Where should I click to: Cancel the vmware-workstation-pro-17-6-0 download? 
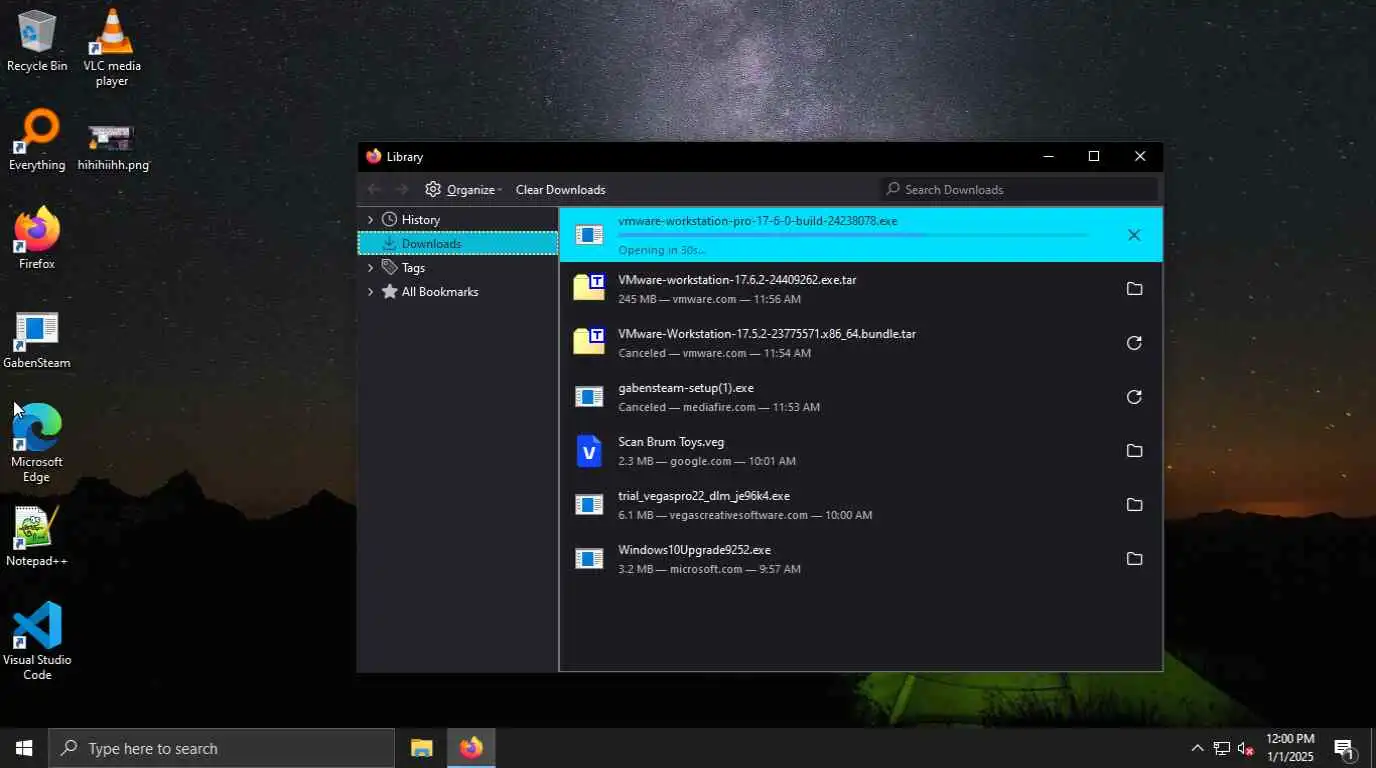1133,235
